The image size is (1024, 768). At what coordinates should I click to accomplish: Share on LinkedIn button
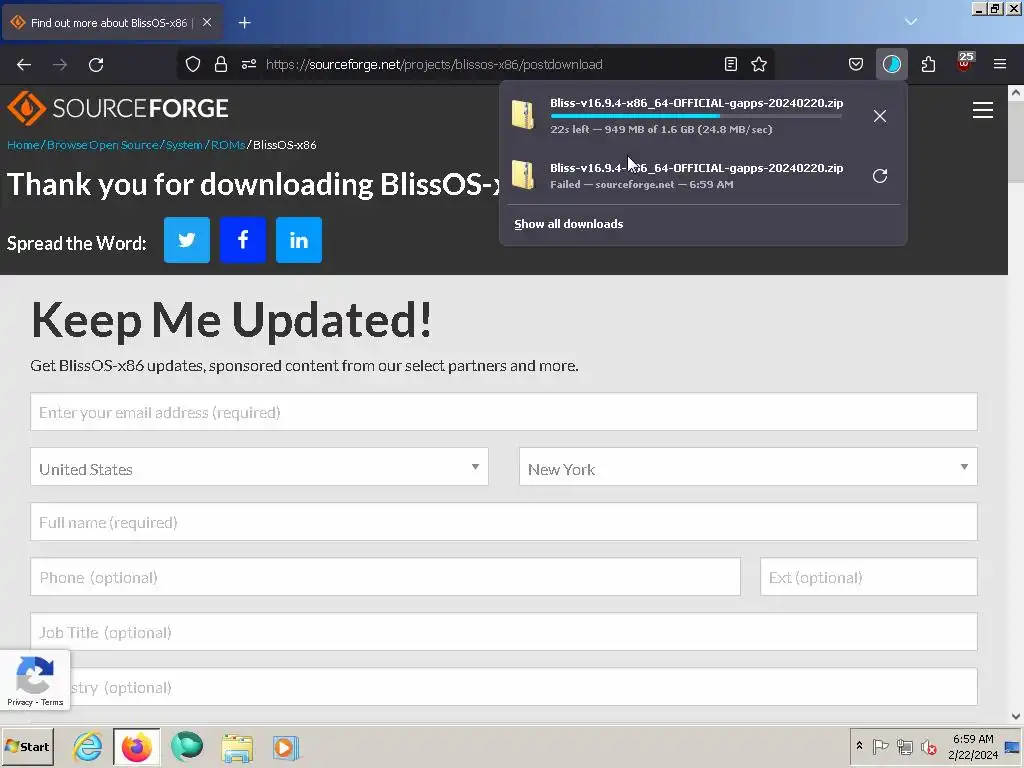299,240
